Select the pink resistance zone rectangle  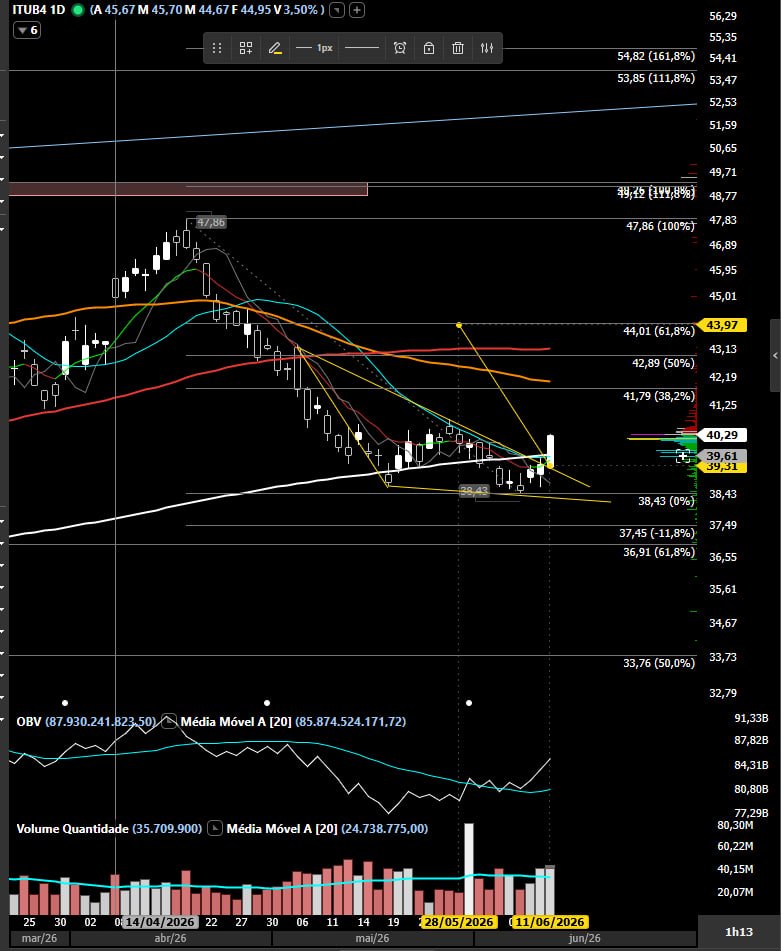click(188, 189)
